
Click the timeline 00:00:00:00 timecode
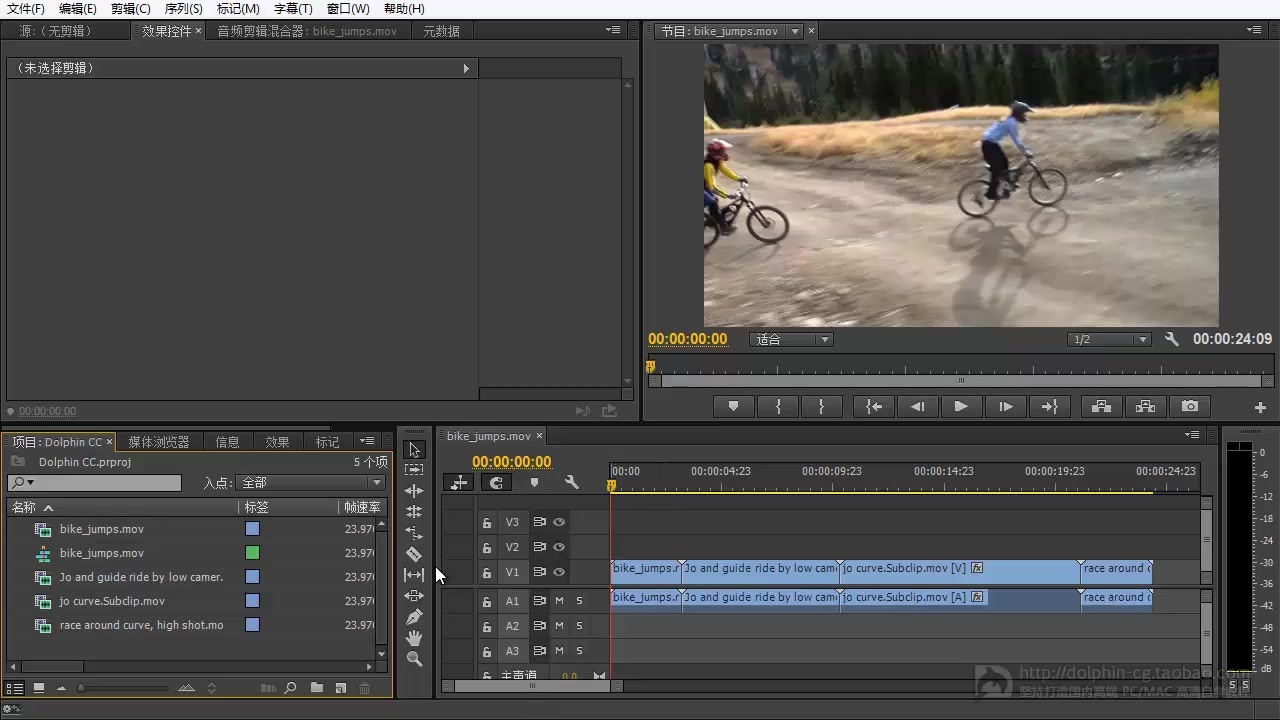pyautogui.click(x=511, y=462)
